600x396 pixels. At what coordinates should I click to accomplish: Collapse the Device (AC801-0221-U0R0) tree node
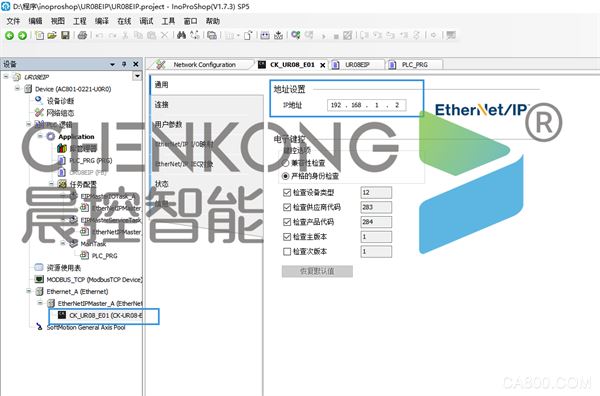point(17,89)
